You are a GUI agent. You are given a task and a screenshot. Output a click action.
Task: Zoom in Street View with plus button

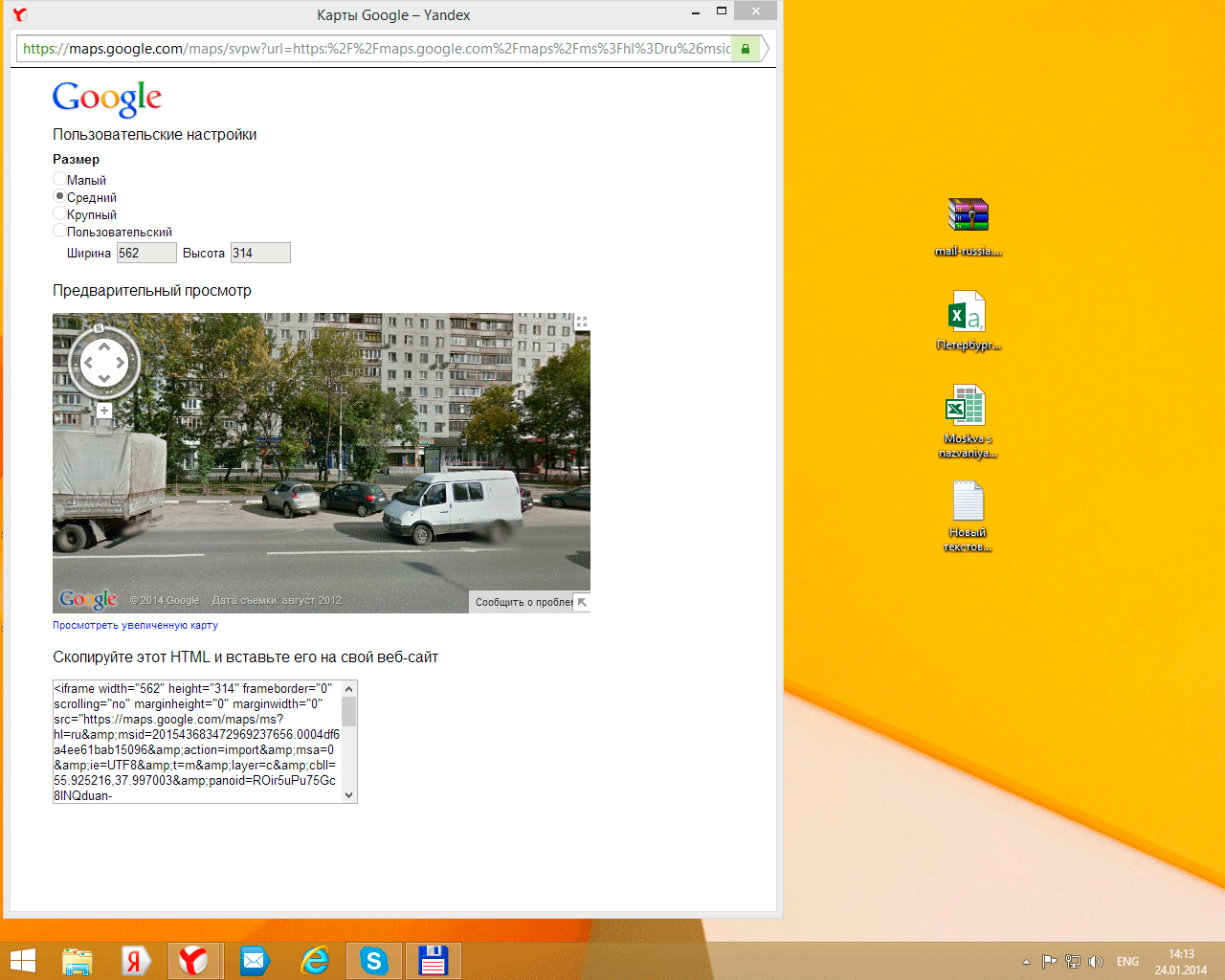point(104,411)
